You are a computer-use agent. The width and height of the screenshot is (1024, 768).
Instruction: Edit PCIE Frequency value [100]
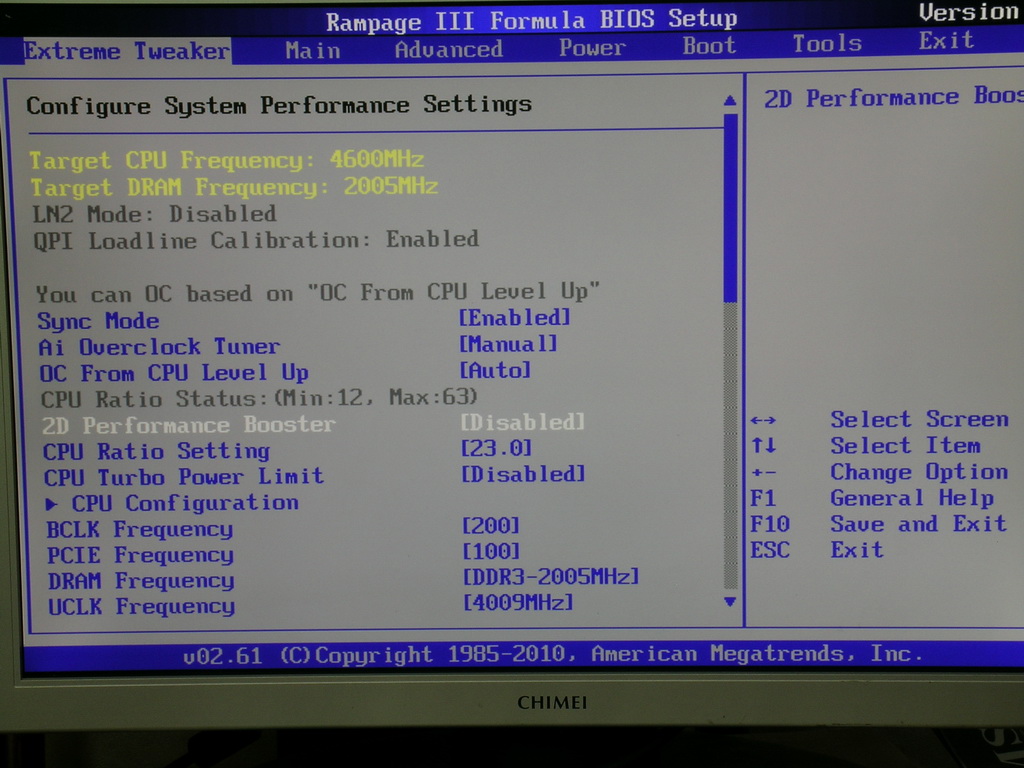click(491, 552)
